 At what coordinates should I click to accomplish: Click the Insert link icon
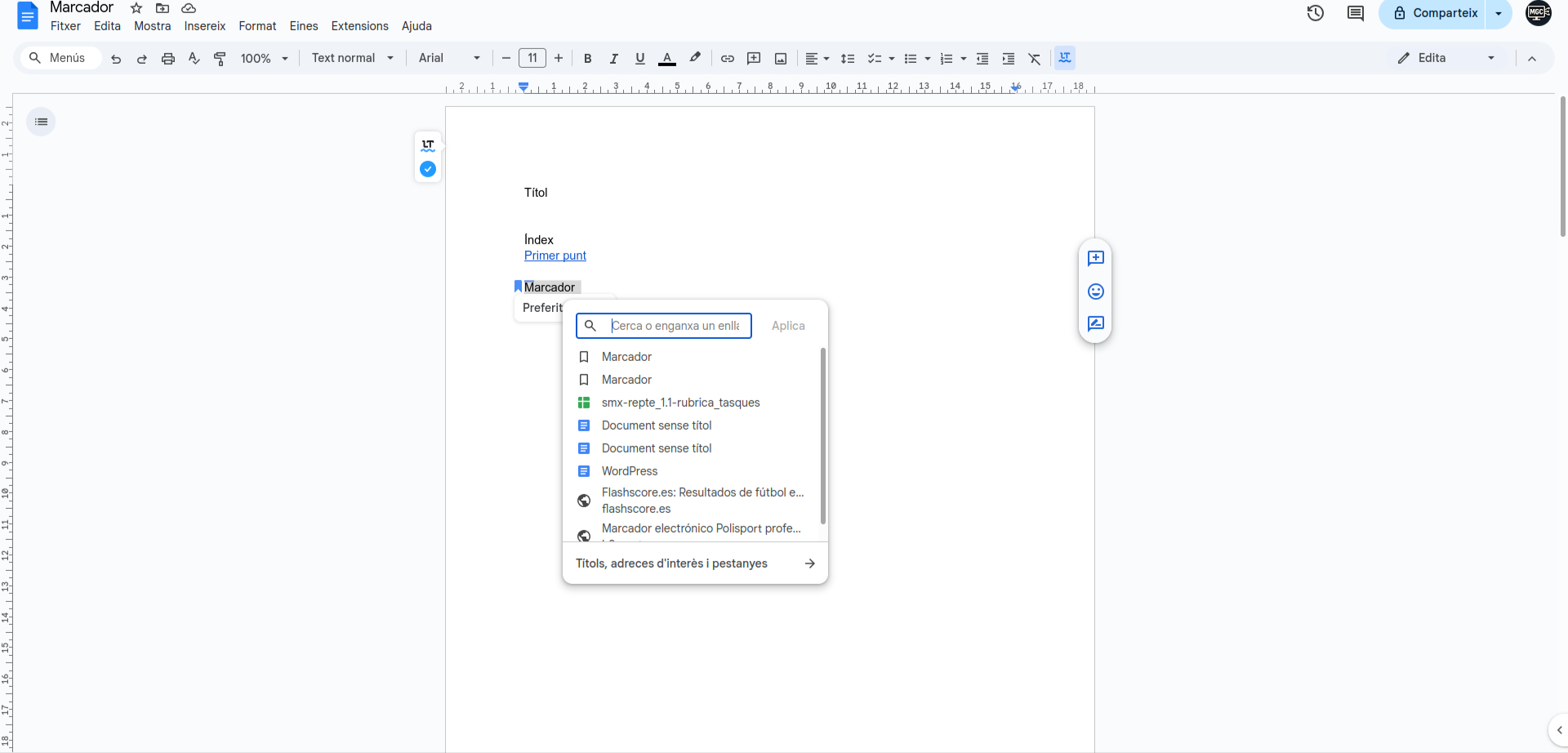727,59
